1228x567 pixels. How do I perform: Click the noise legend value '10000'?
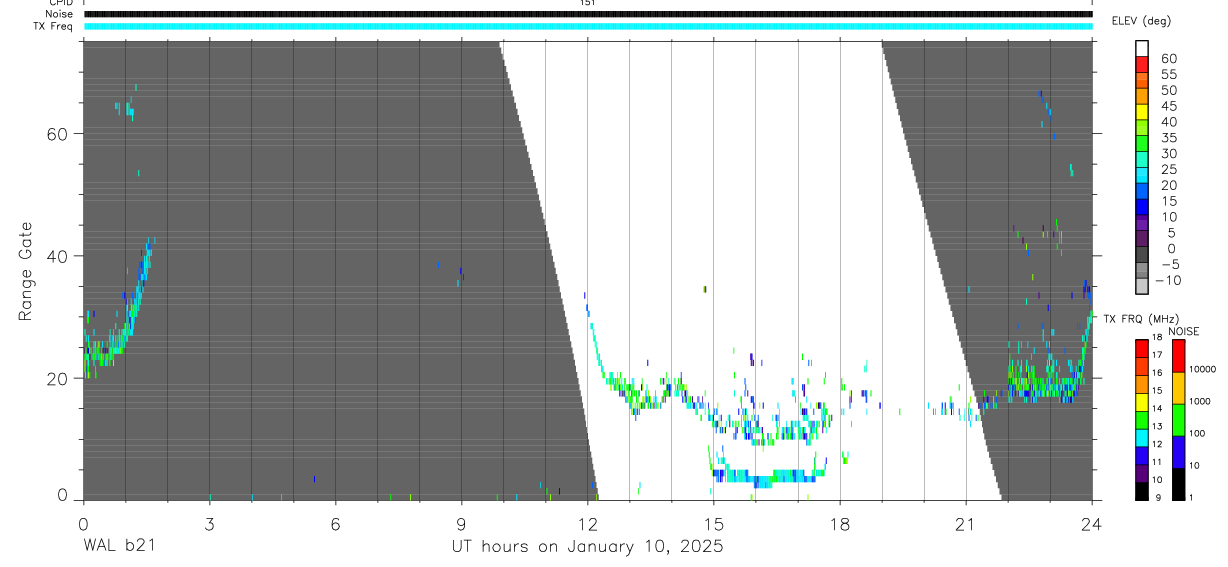(1202, 369)
